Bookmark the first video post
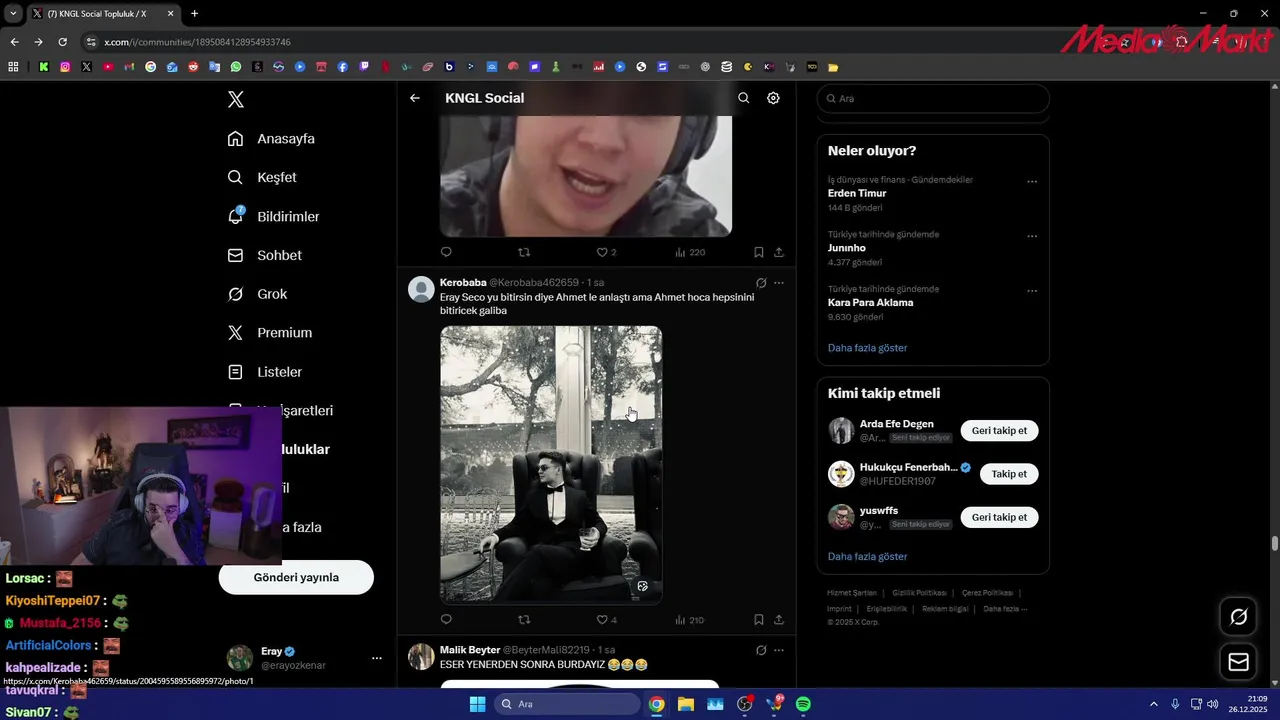 [759, 252]
